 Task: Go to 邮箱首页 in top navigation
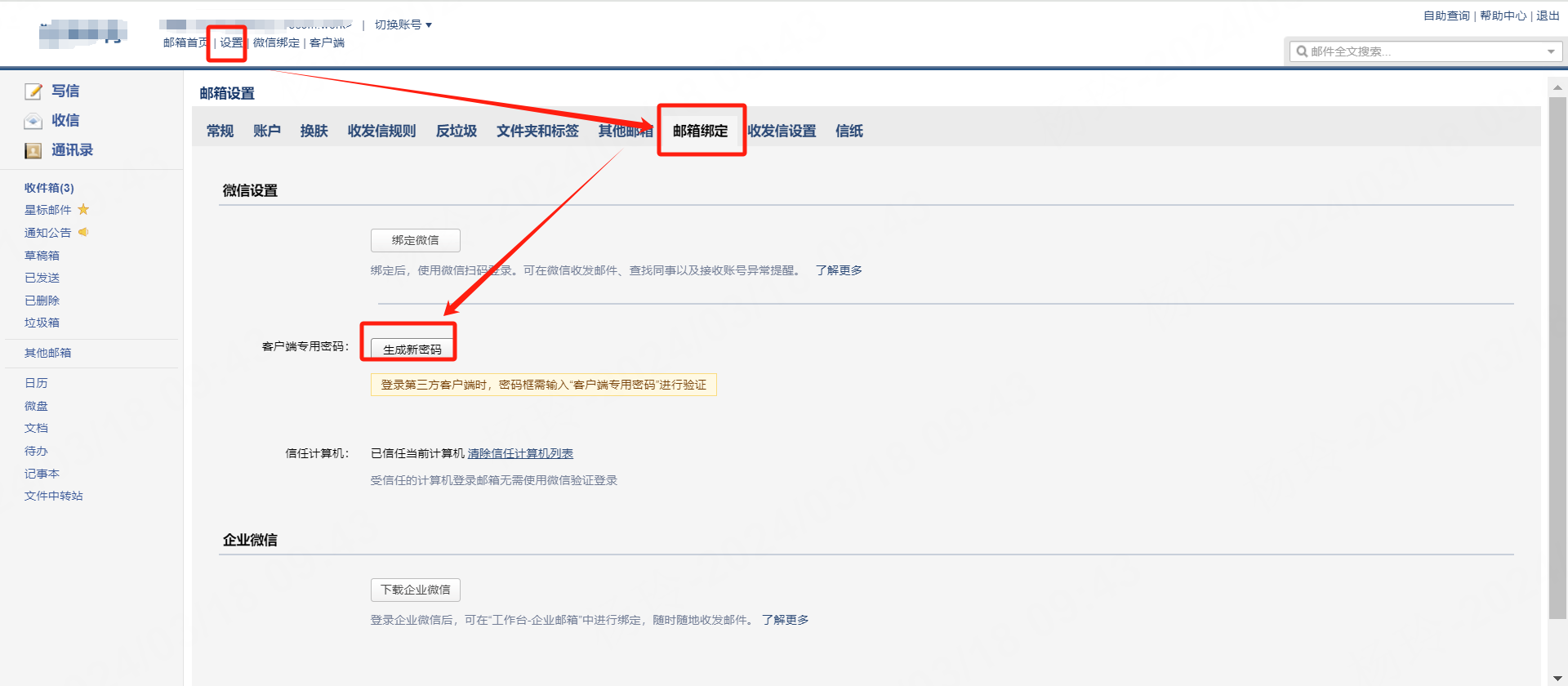[185, 42]
